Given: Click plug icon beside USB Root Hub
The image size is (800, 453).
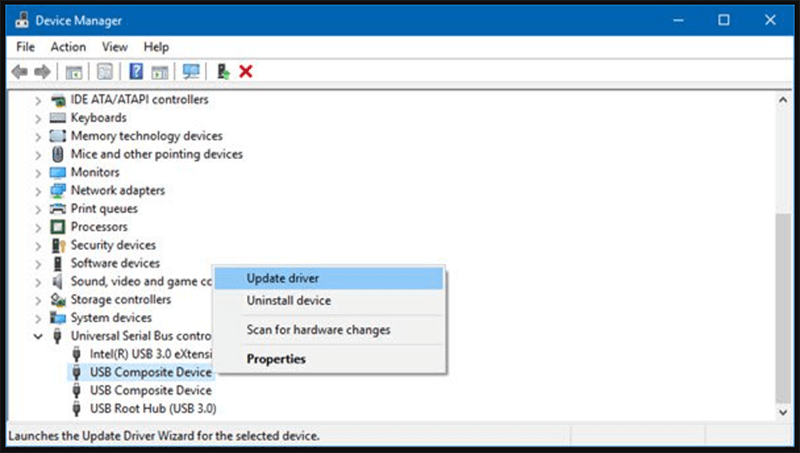Looking at the screenshot, I should coord(77,409).
